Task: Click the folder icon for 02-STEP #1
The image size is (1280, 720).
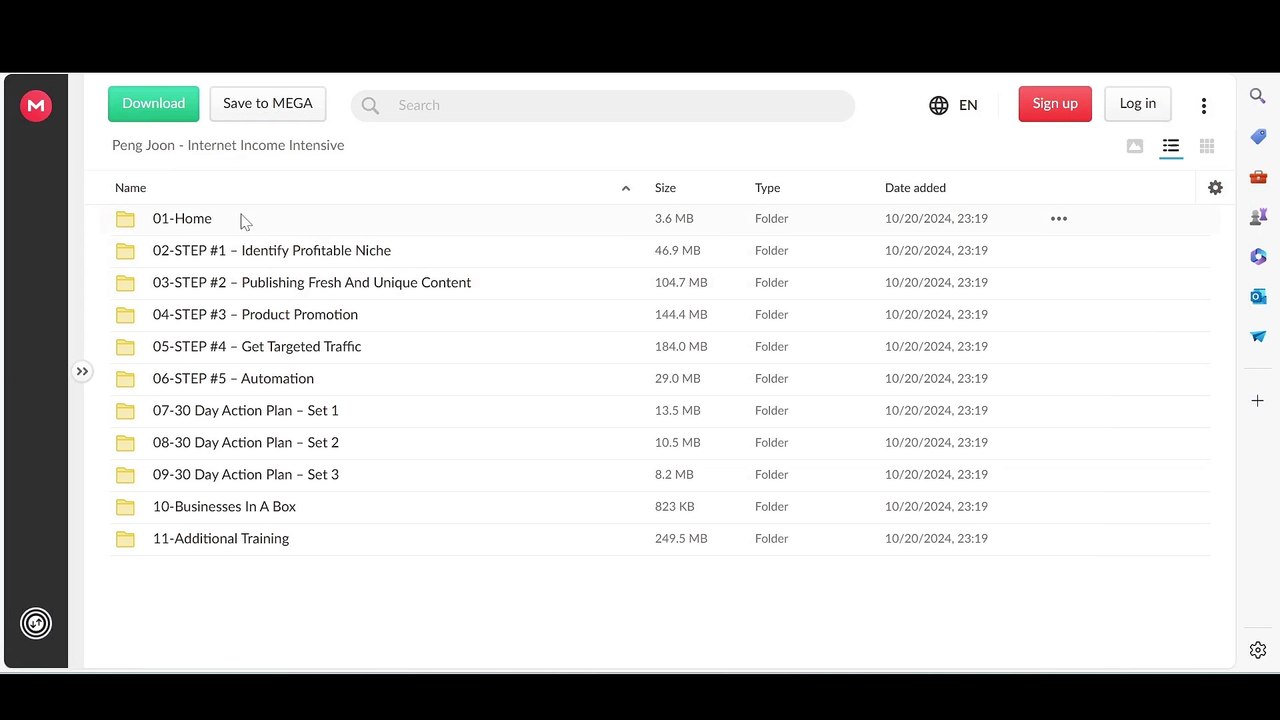Action: 125,251
